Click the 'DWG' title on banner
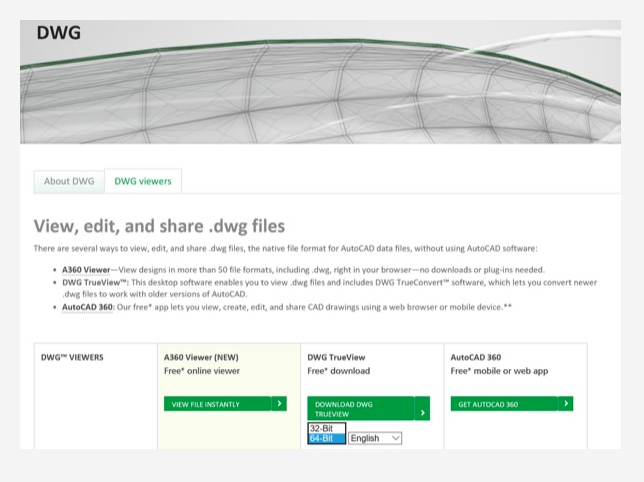The height and width of the screenshot is (482, 644). pyautogui.click(x=59, y=33)
